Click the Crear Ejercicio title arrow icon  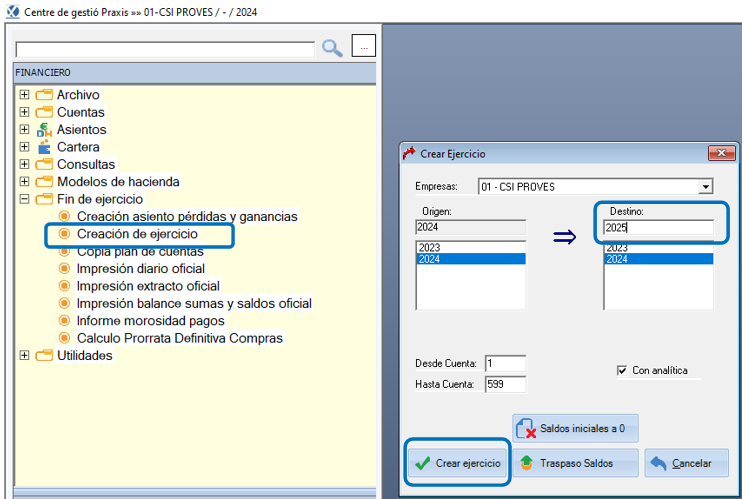pyautogui.click(x=409, y=153)
